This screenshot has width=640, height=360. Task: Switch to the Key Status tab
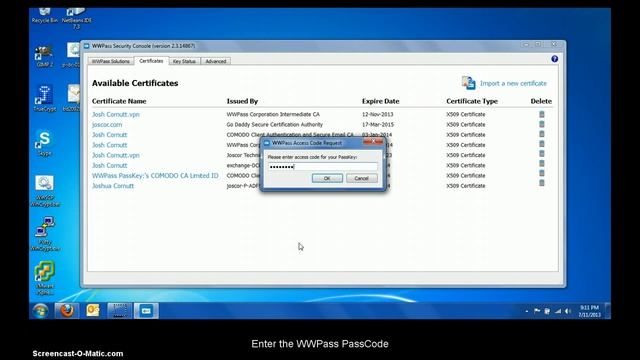(x=184, y=61)
